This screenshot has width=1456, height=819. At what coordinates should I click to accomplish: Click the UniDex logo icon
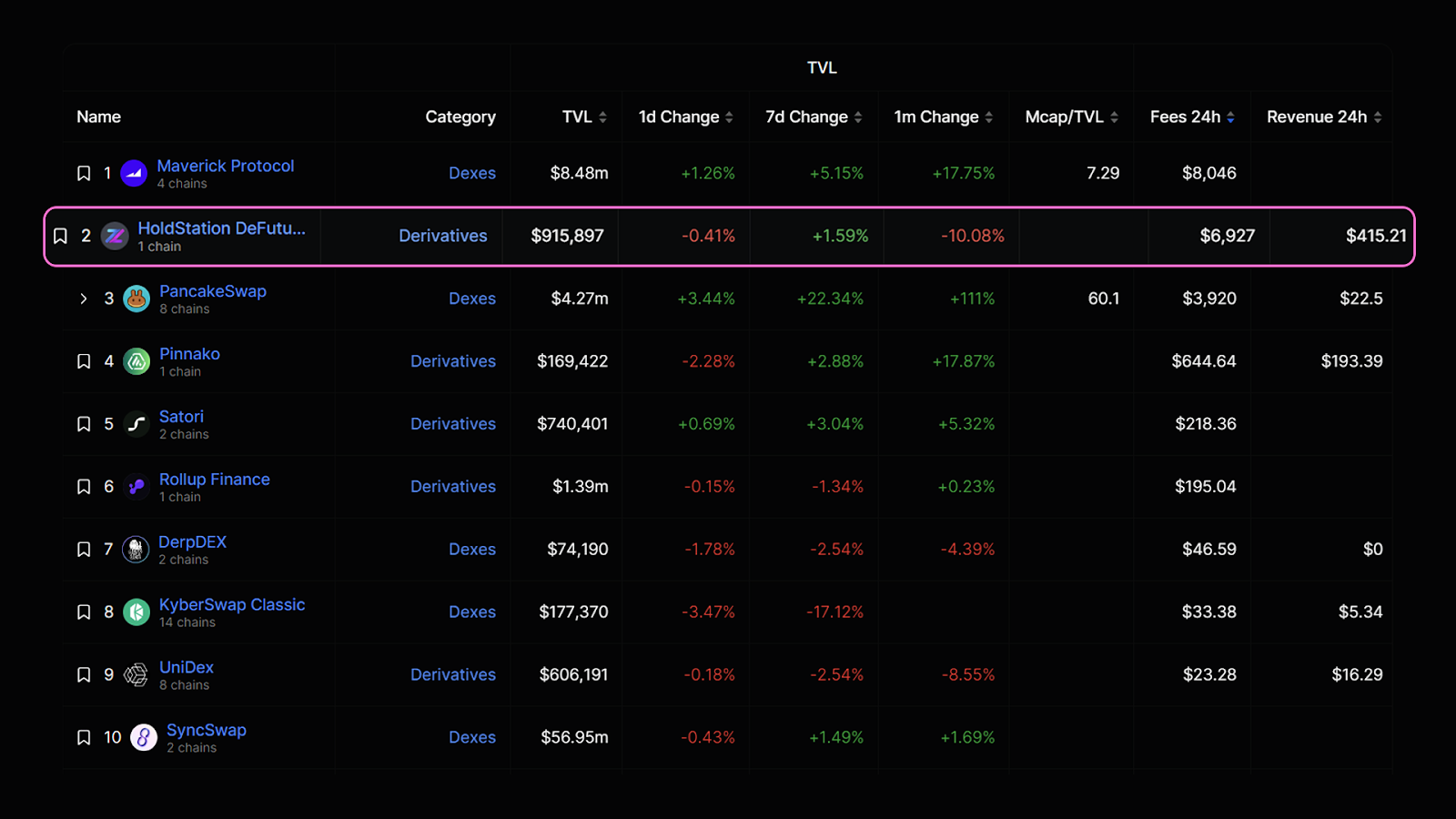(136, 675)
